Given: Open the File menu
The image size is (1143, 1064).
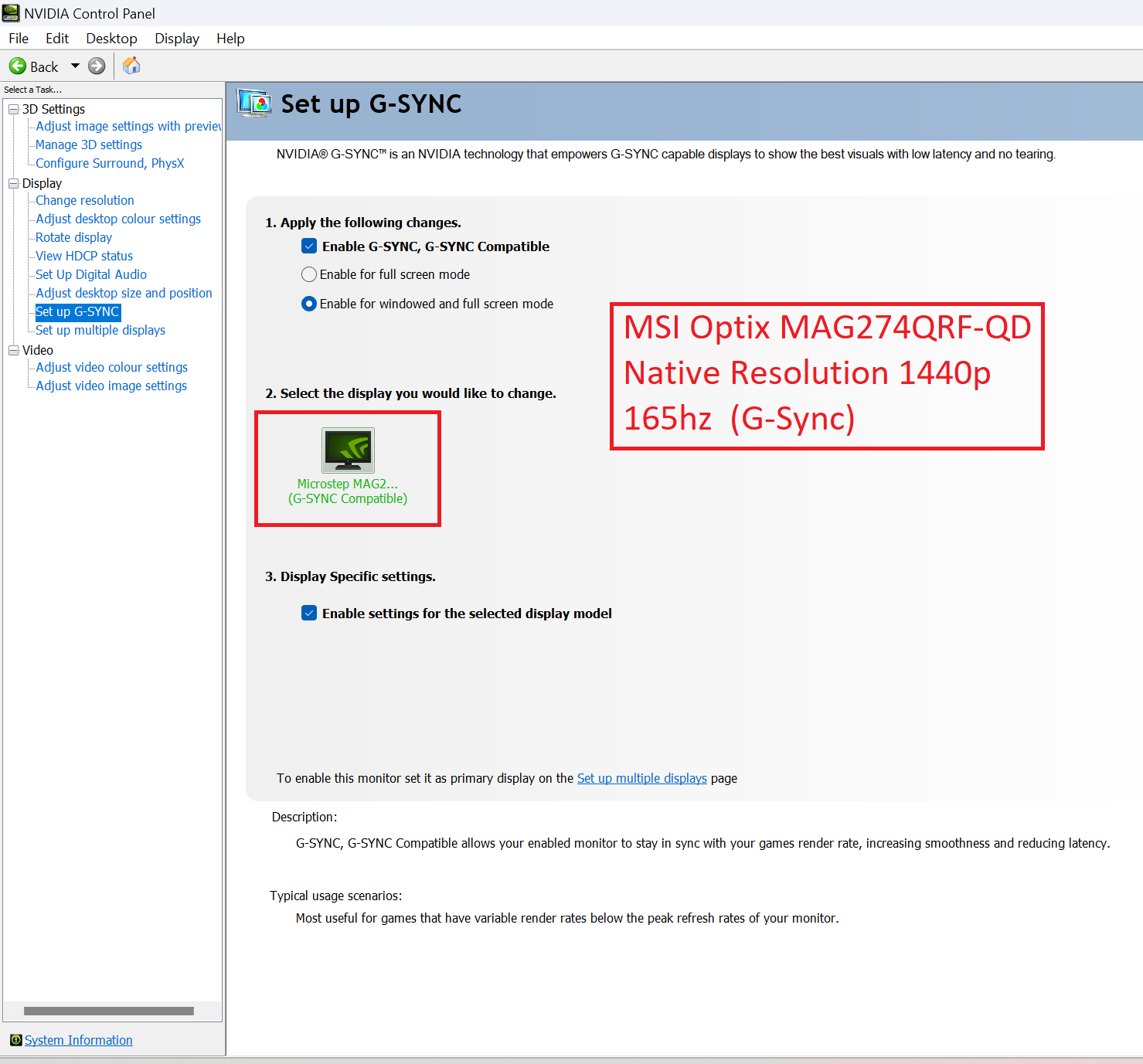Looking at the screenshot, I should click(x=19, y=39).
